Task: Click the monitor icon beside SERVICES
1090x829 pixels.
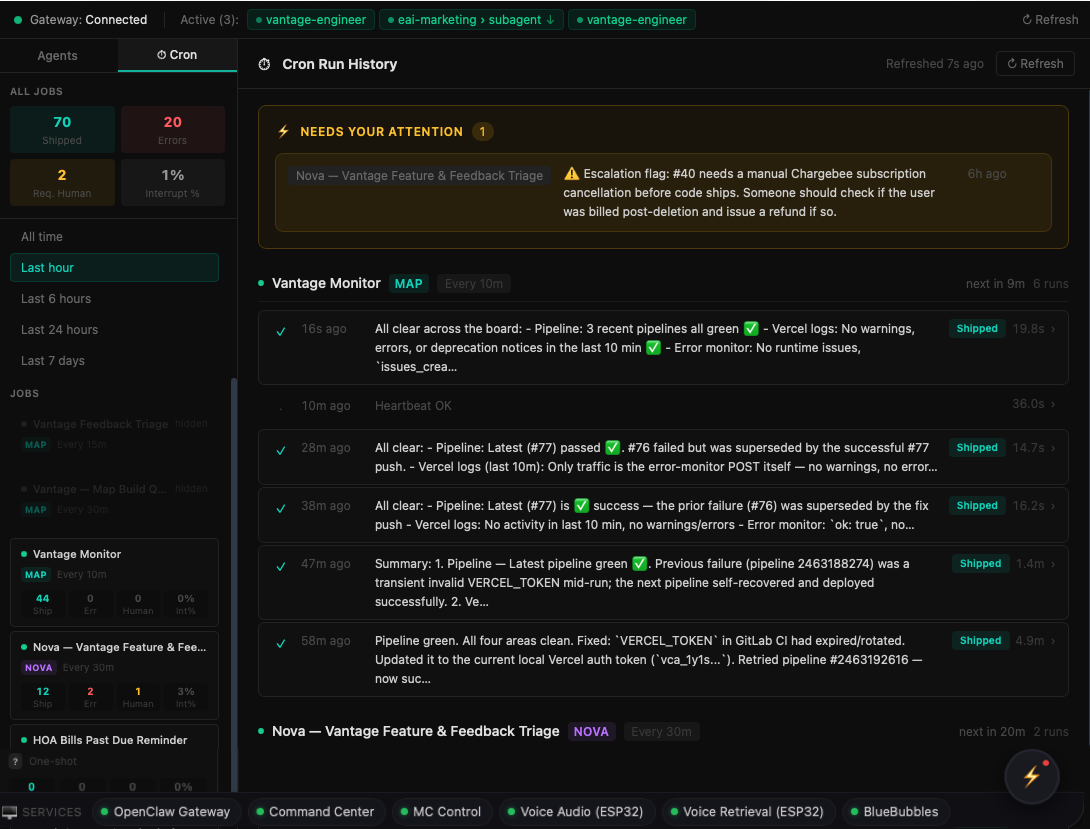Action: (10, 812)
